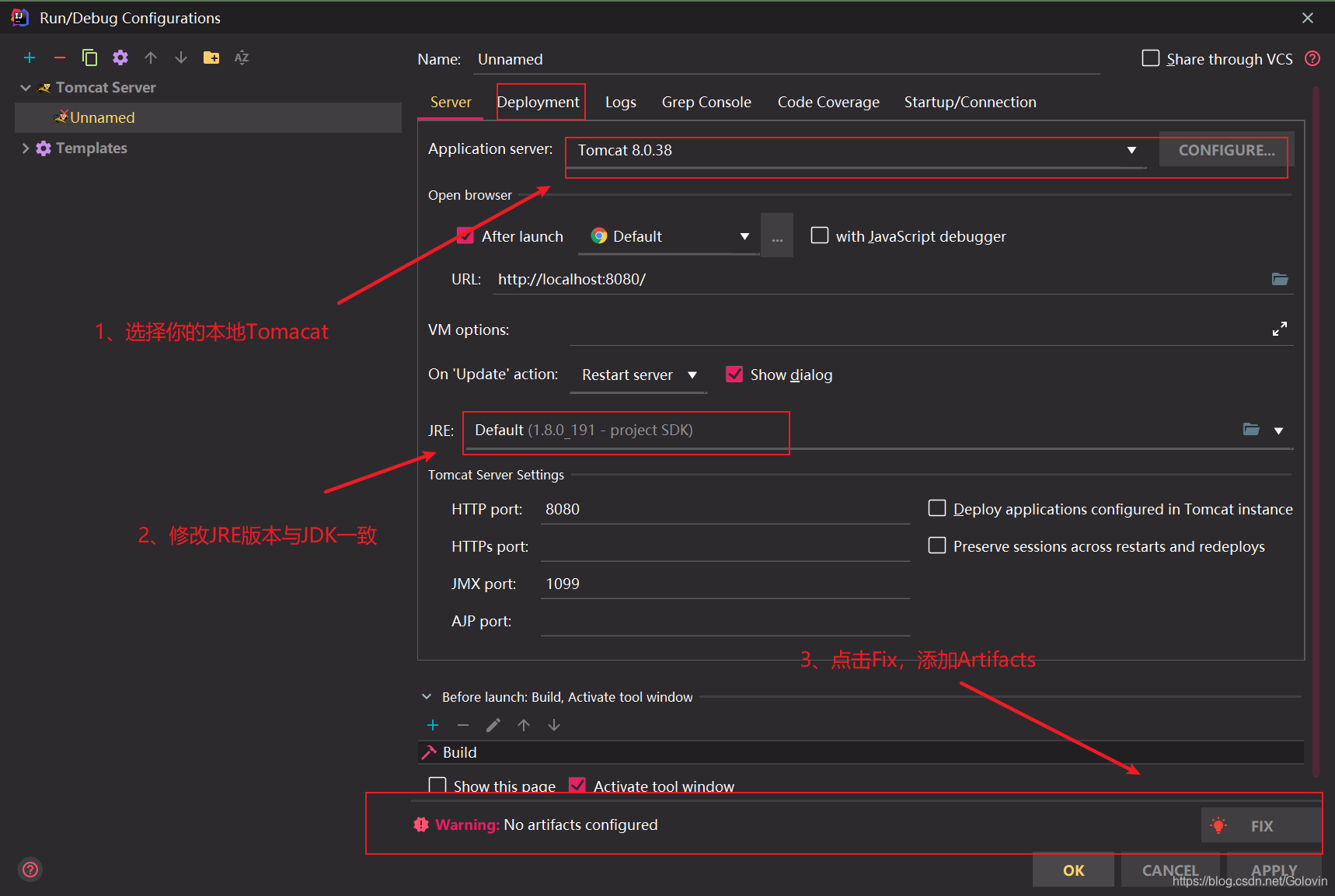Switch to Startup/Connection tab

[970, 102]
